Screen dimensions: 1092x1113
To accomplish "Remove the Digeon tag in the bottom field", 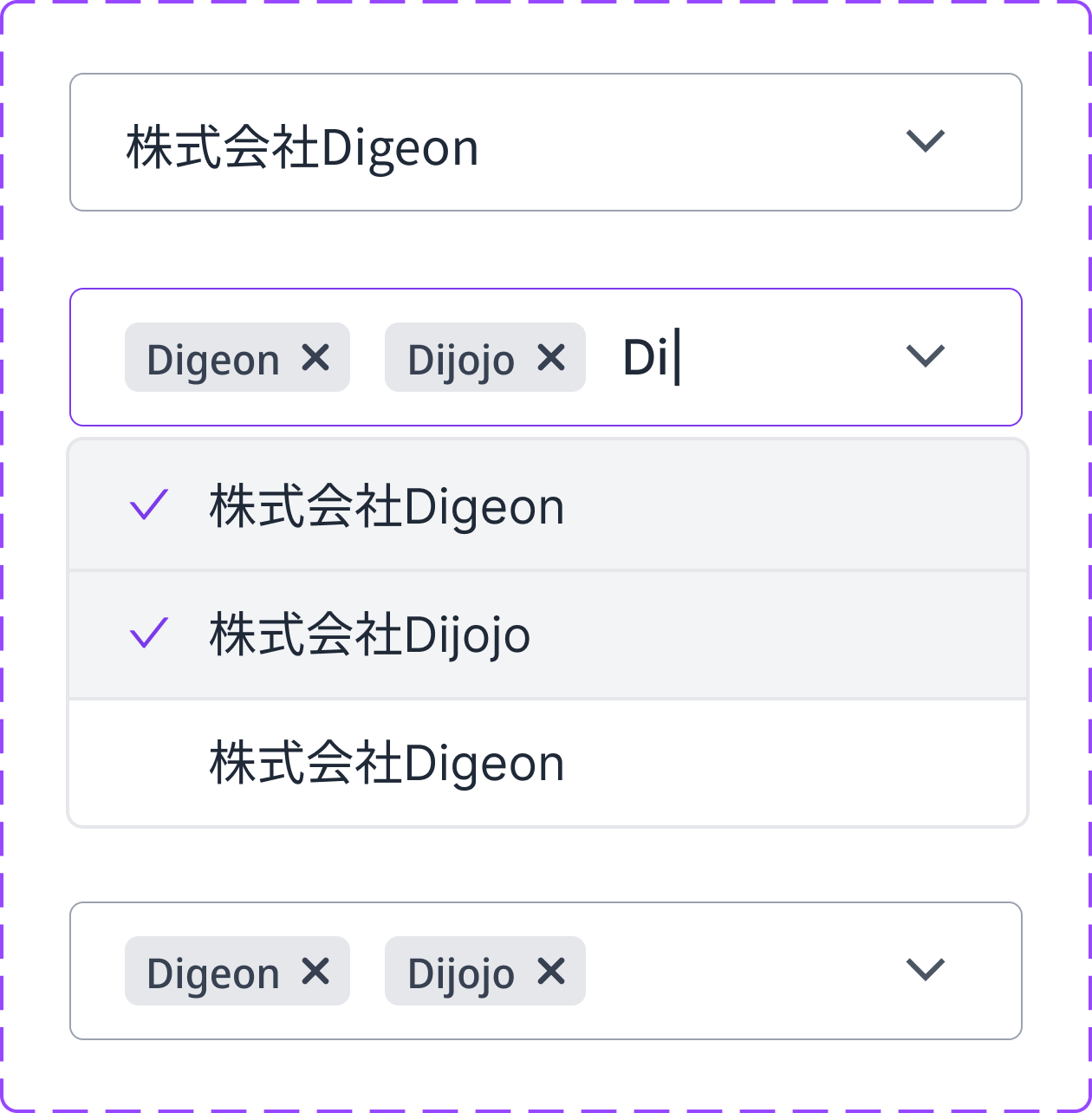I will point(315,971).
